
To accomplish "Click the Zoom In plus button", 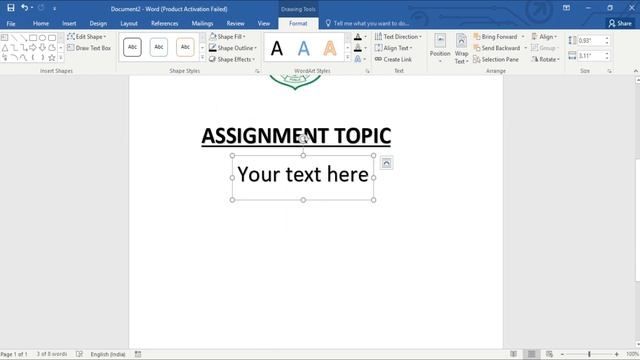I will tap(616, 354).
